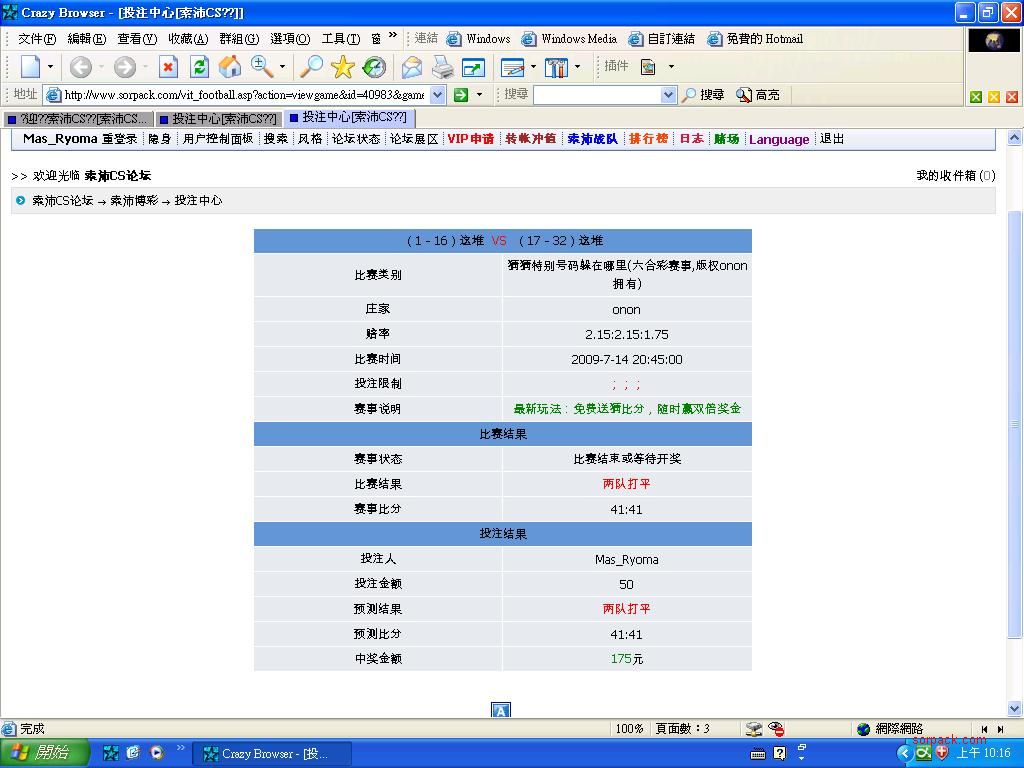Click the Print icon in toolbar
The image size is (1024, 768).
442,67
